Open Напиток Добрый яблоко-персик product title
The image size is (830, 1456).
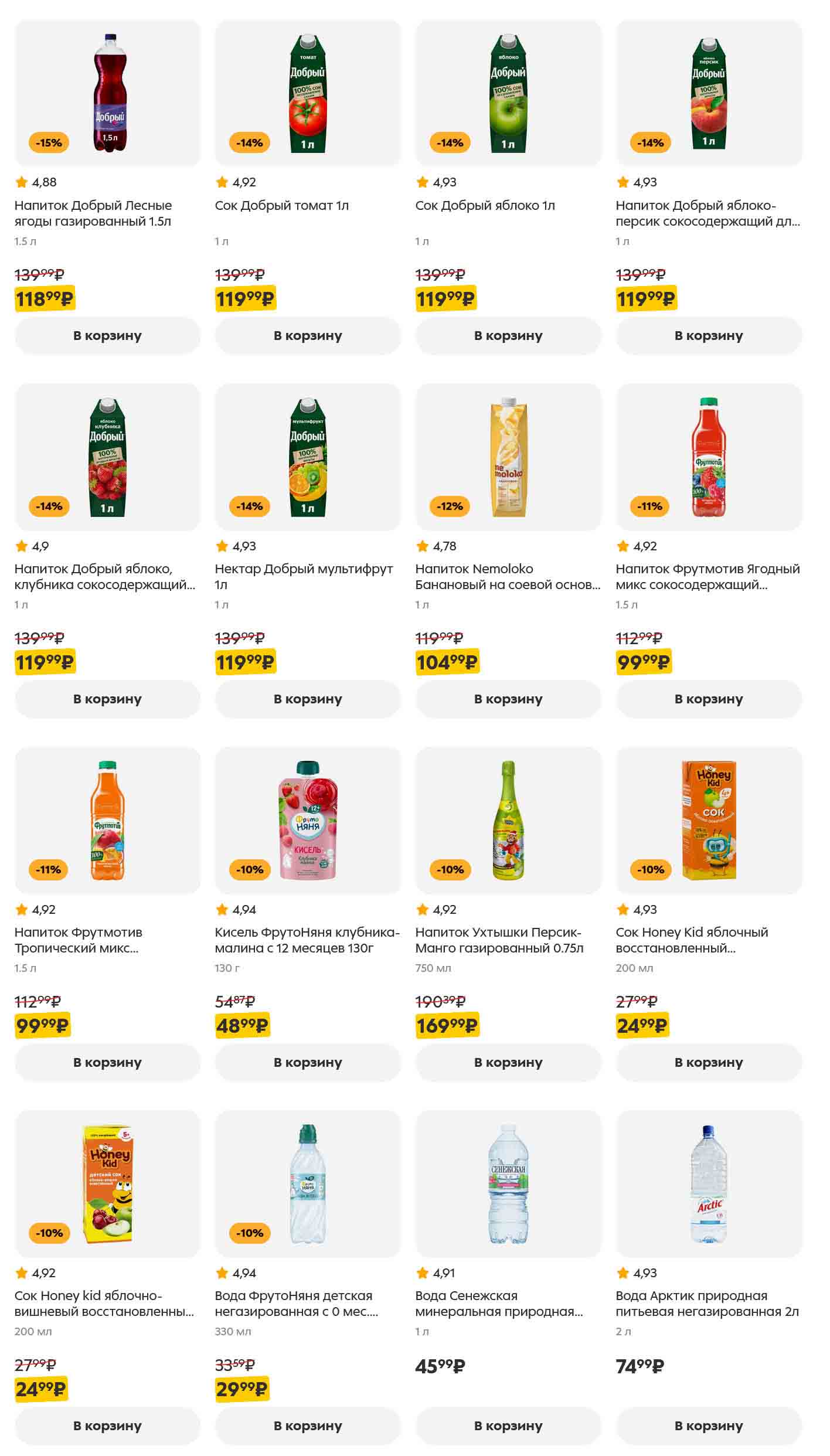click(707, 213)
